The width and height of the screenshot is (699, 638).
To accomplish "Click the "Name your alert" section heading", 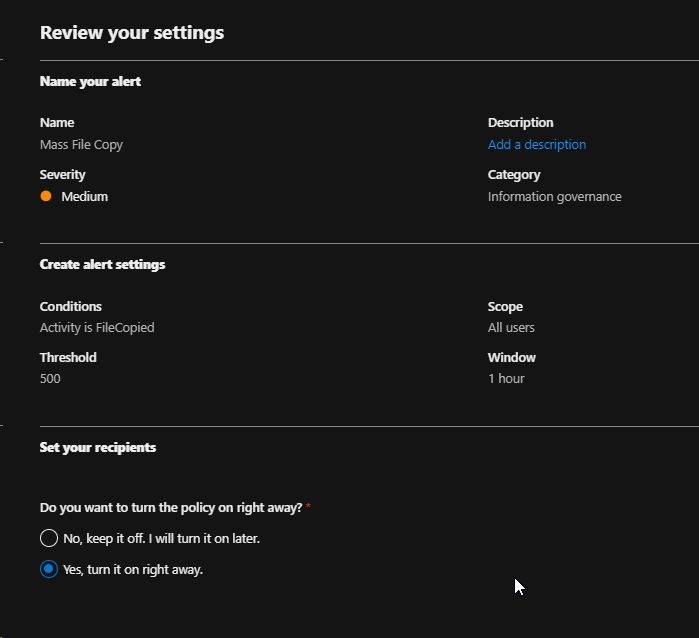I will 90,81.
